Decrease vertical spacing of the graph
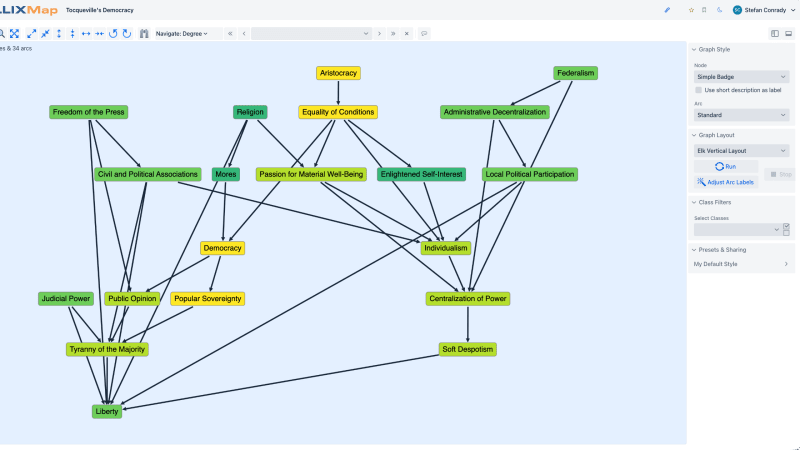 tap(72, 34)
